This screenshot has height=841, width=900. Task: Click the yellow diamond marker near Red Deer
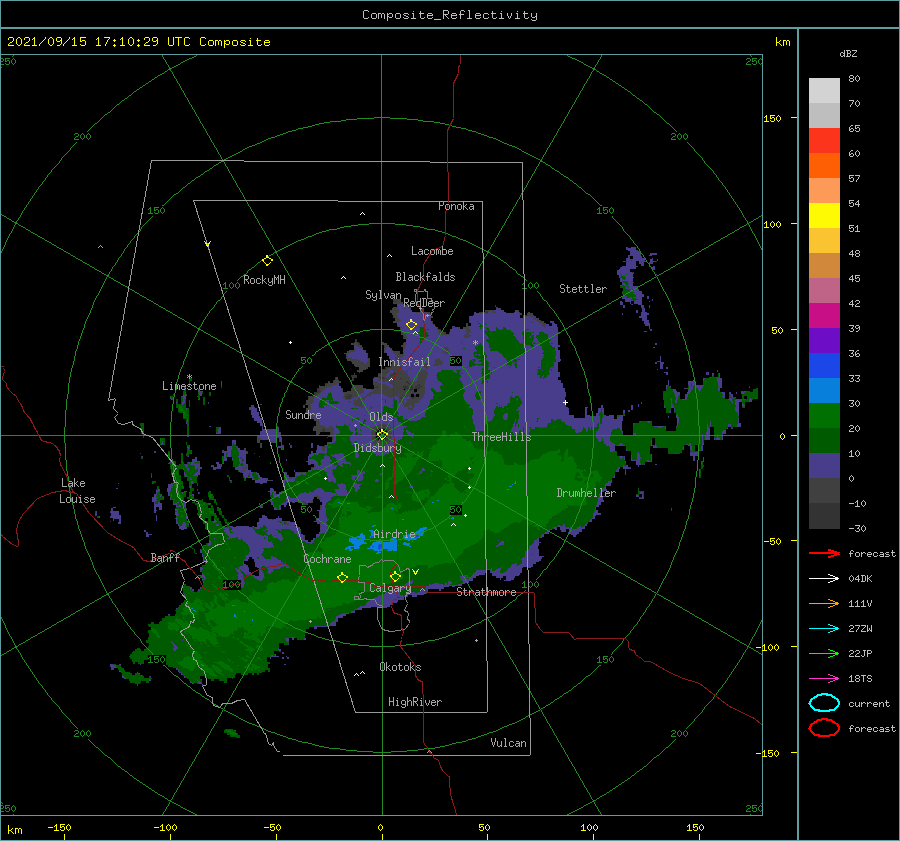tap(411, 325)
